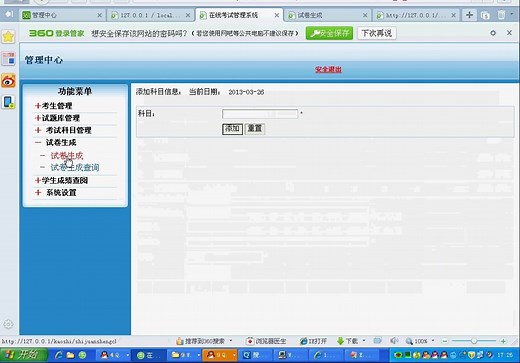This screenshot has height=363, width=520.
Task: Click IE打开 in the status bar
Action: (x=313, y=341)
